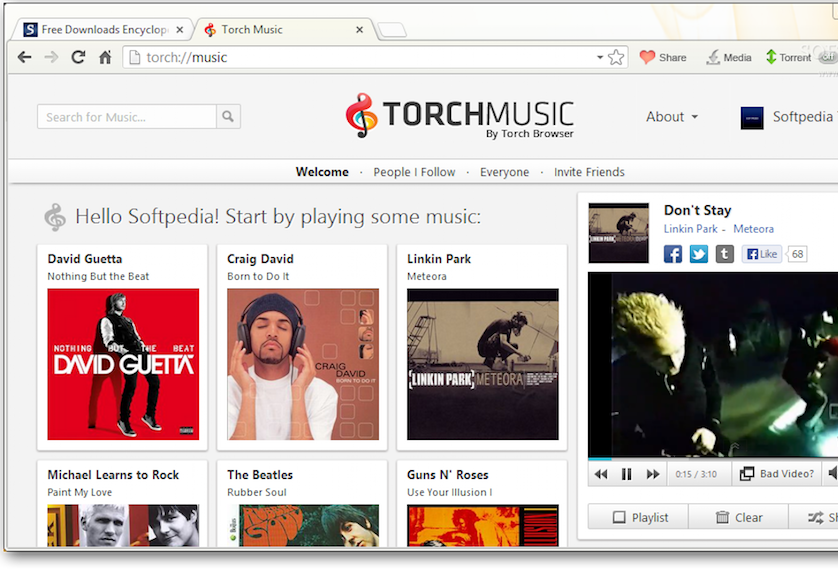Switch to Free Downloads Encyclopedia tab

pos(103,29)
